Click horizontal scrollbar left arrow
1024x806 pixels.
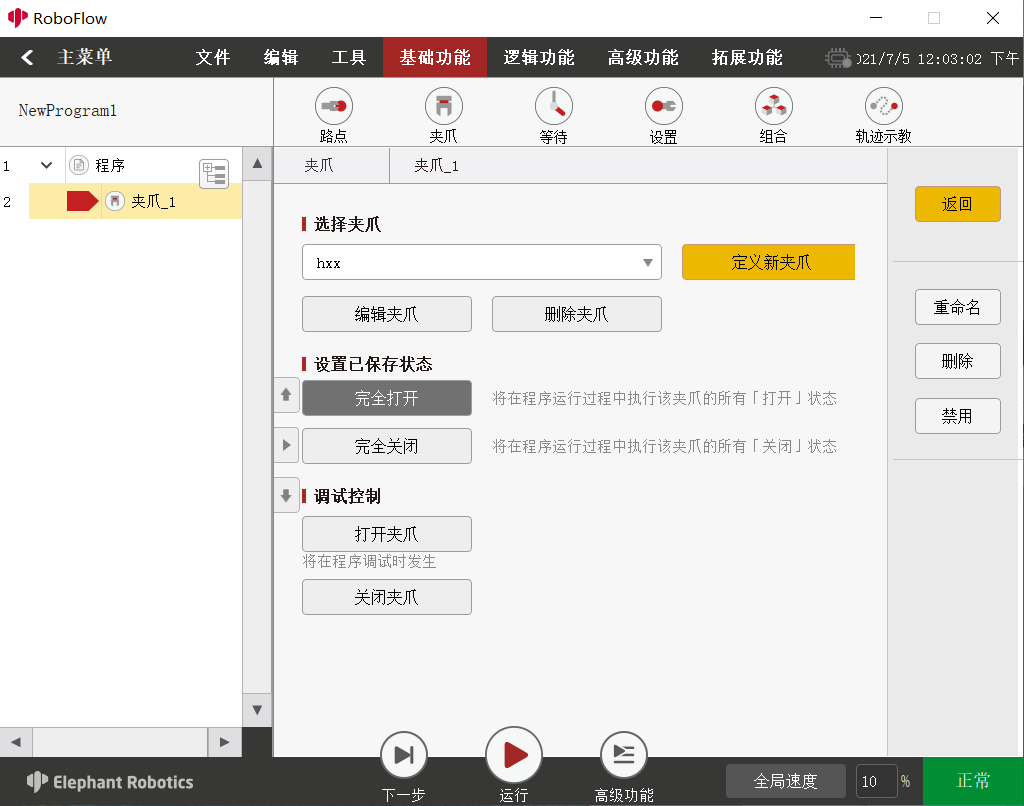16,742
